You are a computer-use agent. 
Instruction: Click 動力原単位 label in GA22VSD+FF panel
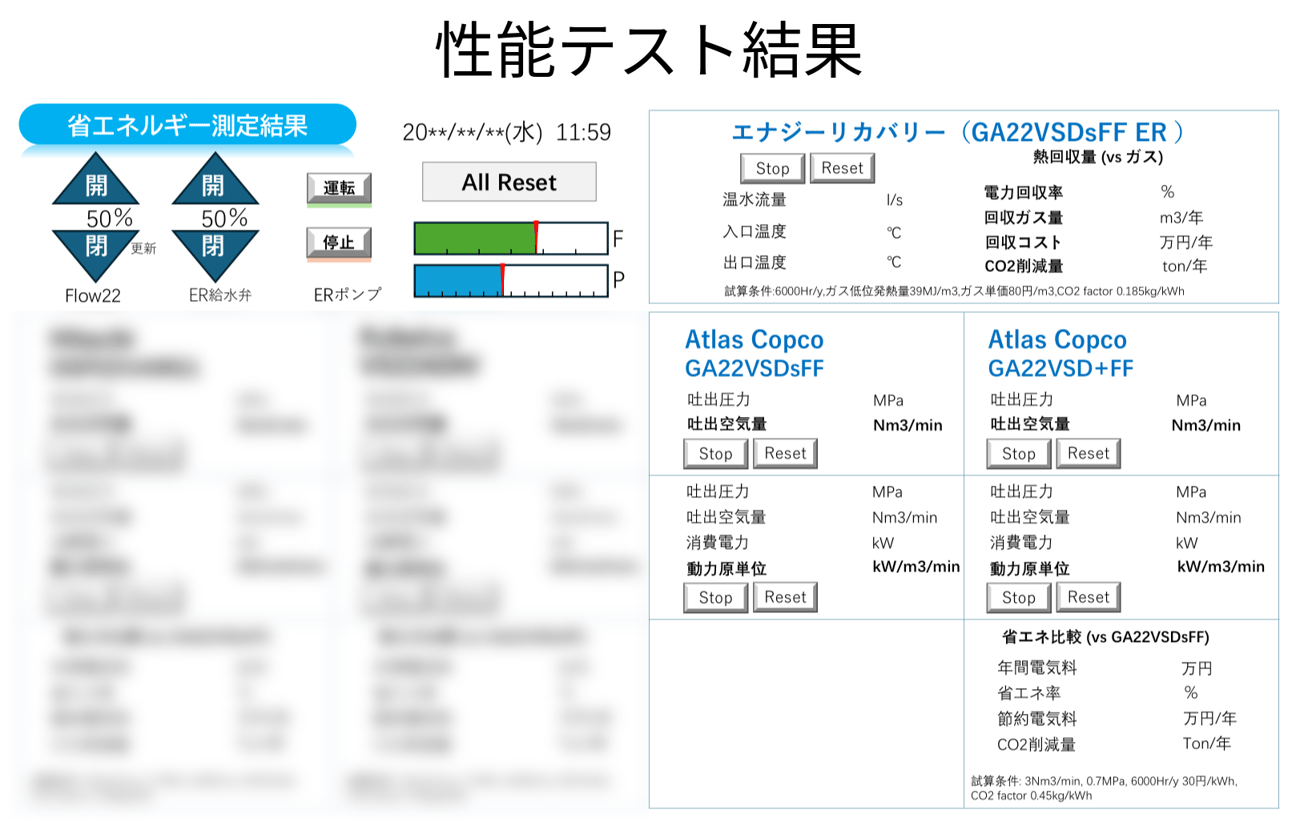coord(1030,569)
